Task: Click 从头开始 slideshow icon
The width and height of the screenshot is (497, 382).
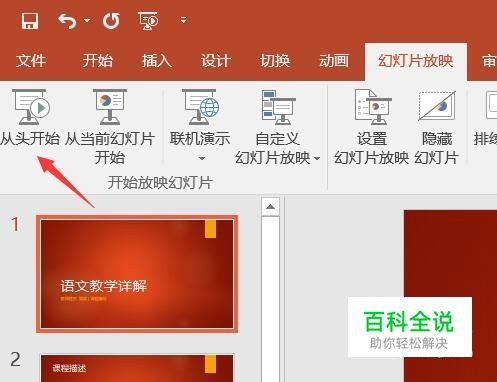Action: tap(31, 107)
